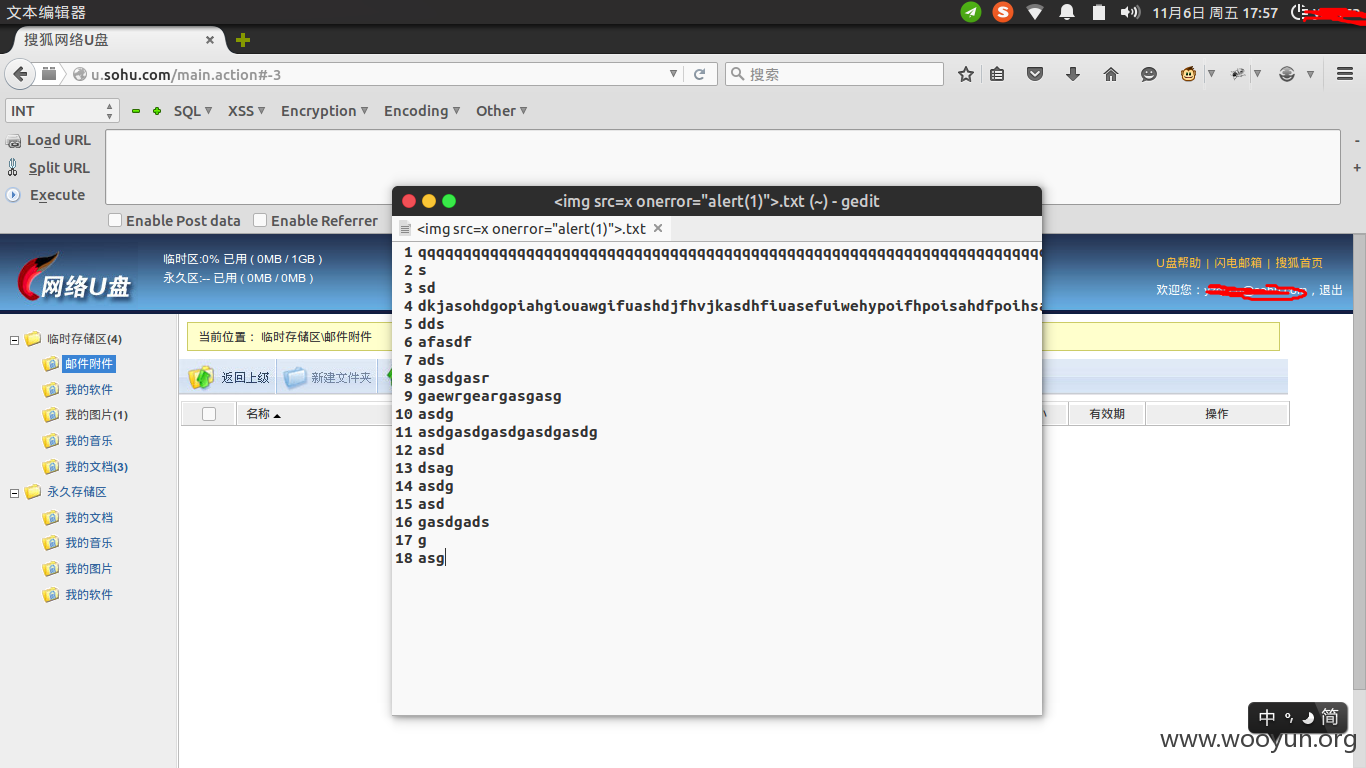Open 我的音乐 under 临时存储区
1366x768 pixels.
(89, 441)
